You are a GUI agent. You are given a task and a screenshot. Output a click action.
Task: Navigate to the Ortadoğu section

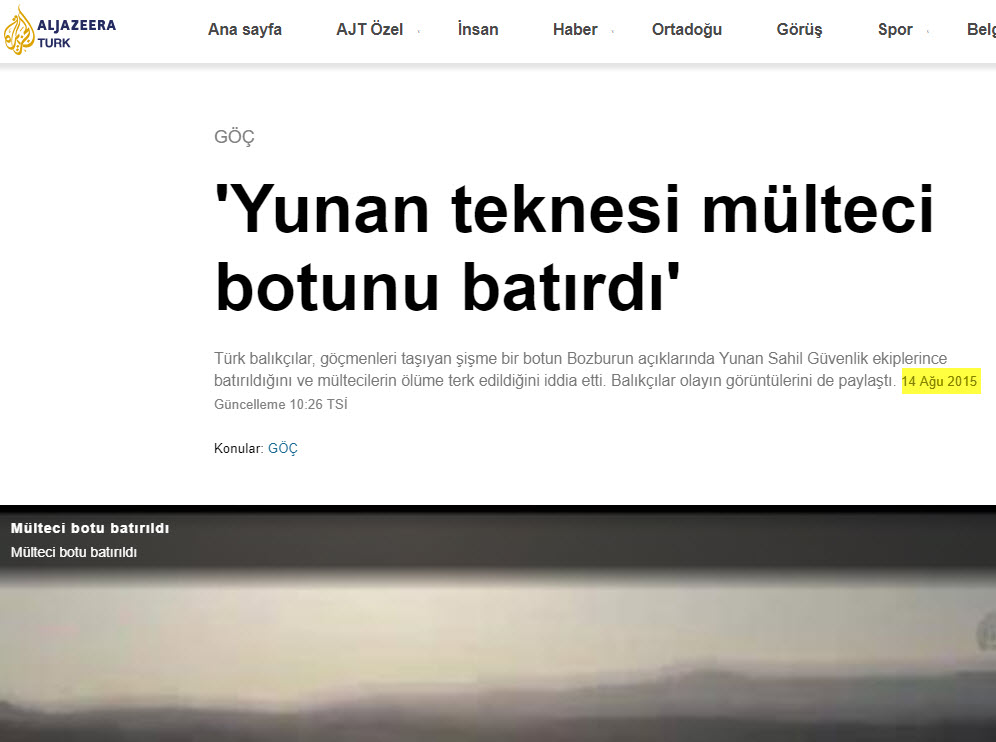pos(687,30)
